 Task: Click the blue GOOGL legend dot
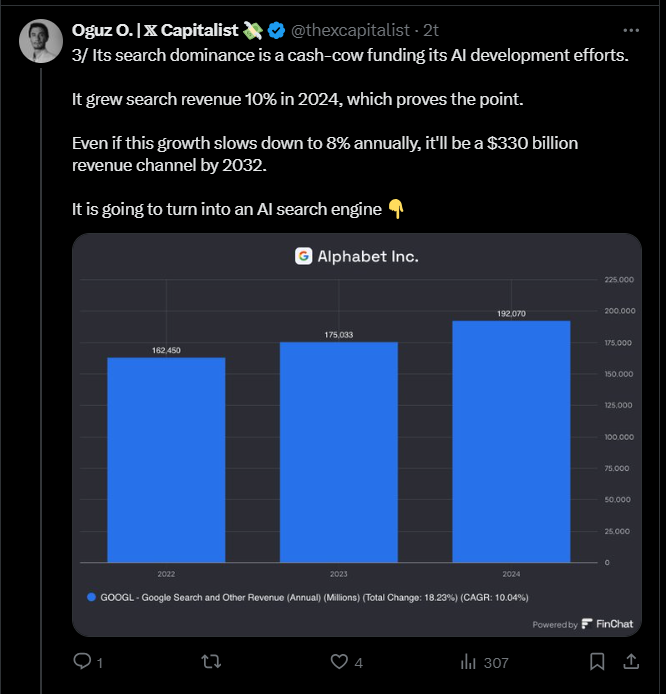coord(92,597)
